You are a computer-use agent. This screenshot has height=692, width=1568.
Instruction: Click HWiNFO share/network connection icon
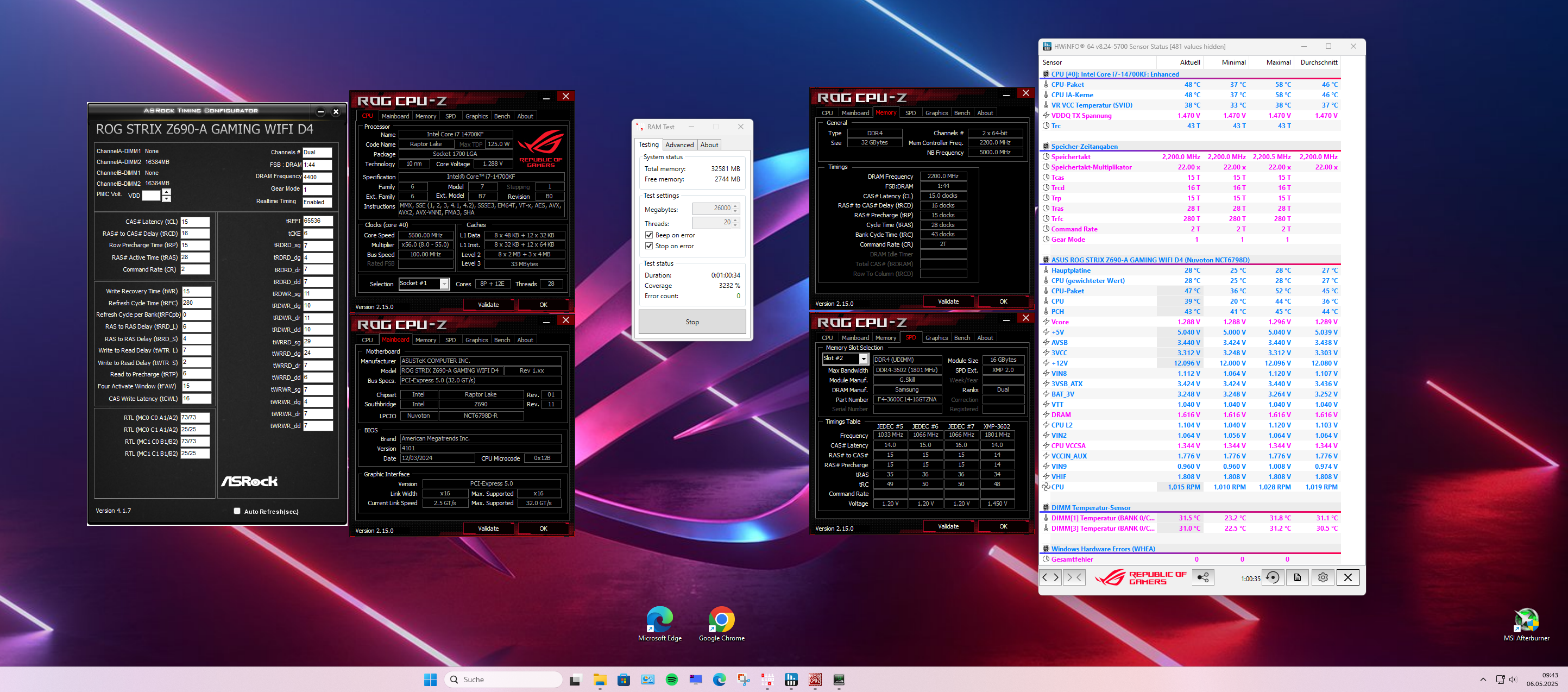pyautogui.click(x=1203, y=577)
